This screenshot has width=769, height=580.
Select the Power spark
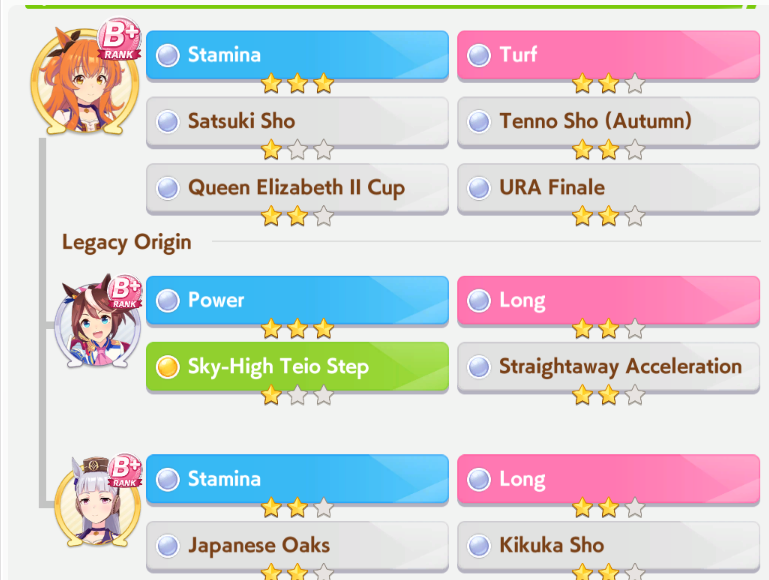tap(297, 300)
